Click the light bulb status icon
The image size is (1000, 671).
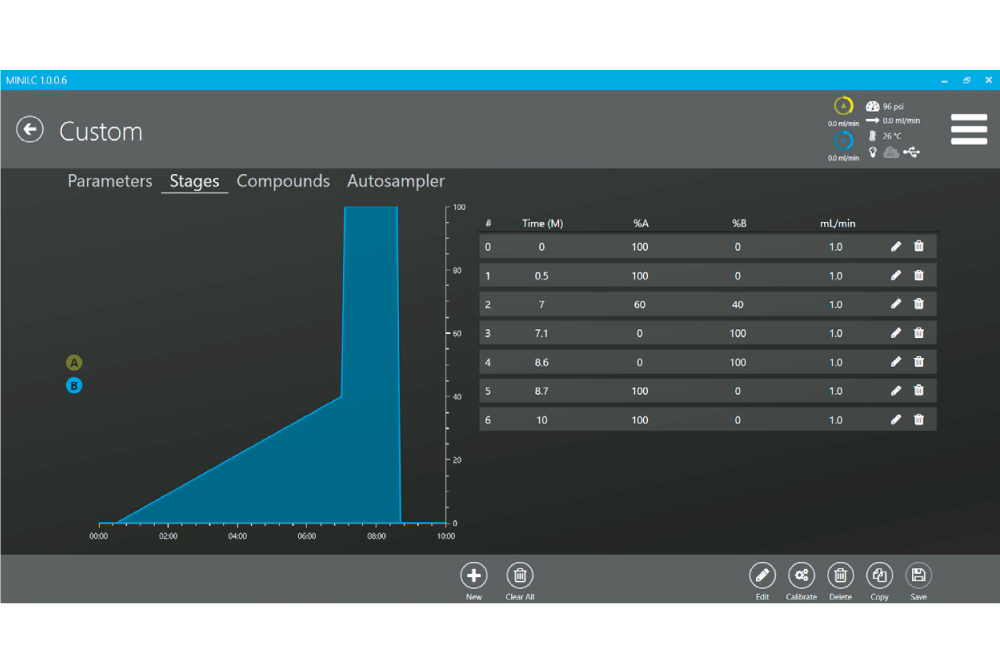click(872, 152)
